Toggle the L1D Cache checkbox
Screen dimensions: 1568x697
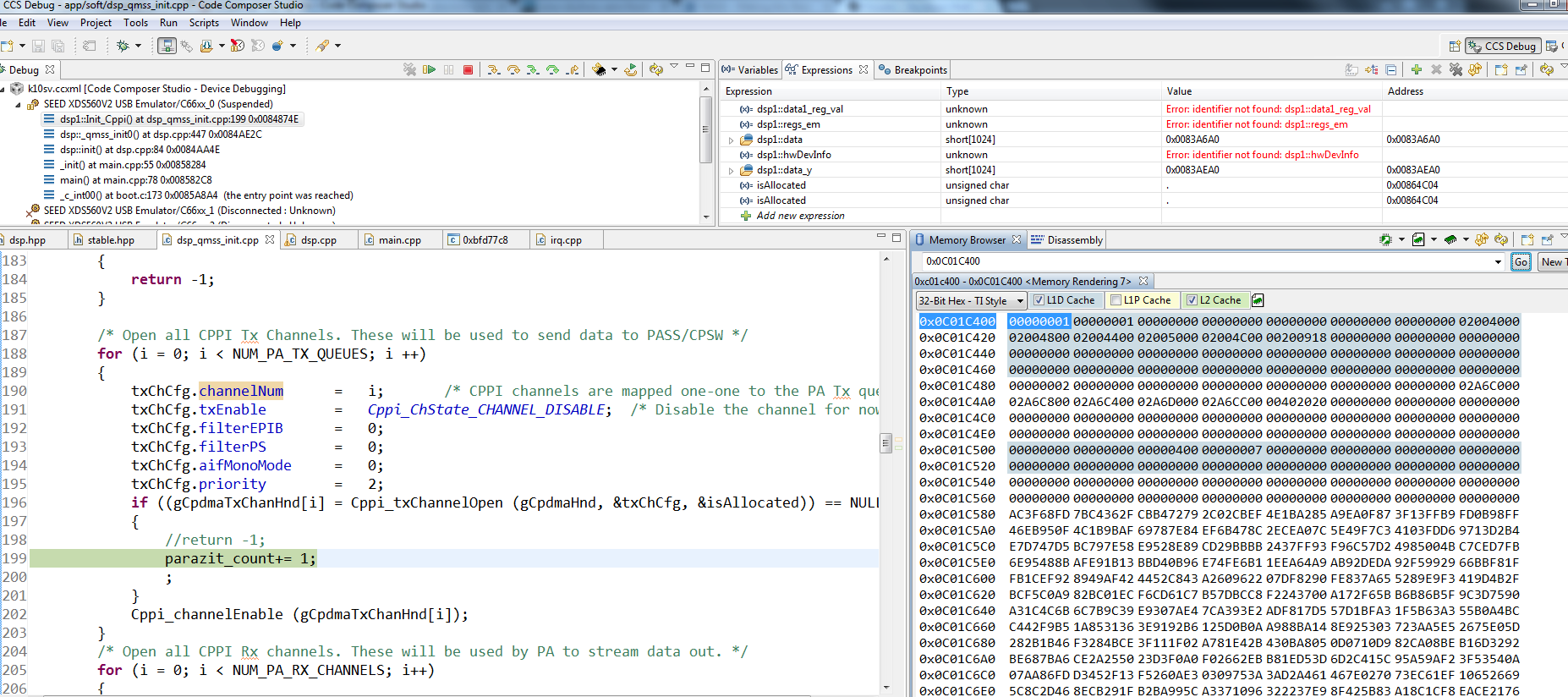click(1039, 300)
